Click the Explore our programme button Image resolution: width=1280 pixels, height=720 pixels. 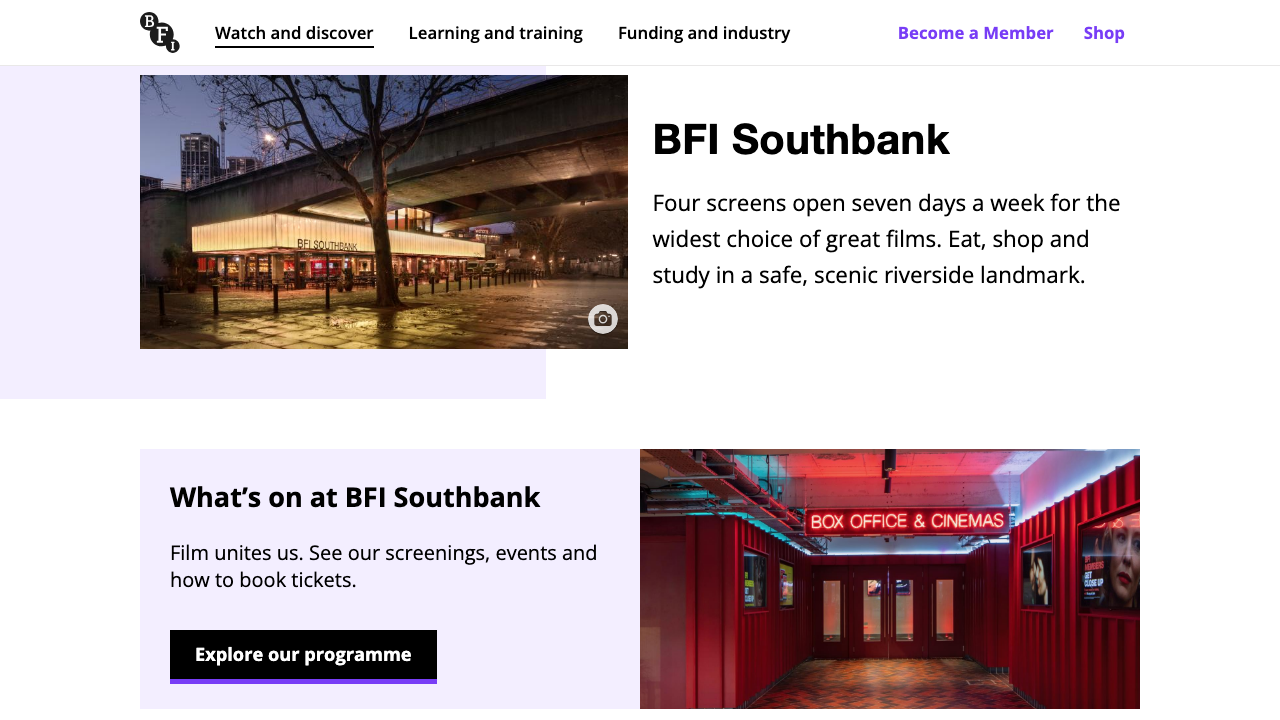tap(303, 653)
